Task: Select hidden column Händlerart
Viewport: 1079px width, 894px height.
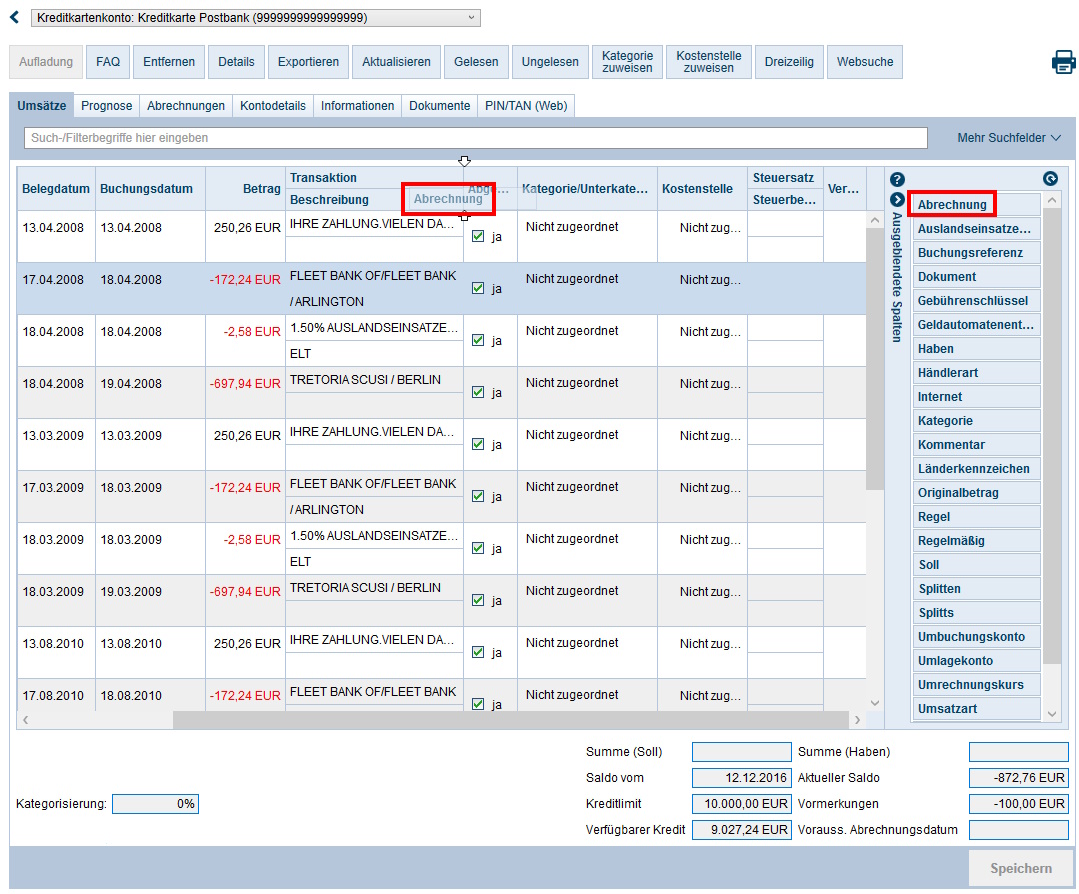Action: click(976, 373)
